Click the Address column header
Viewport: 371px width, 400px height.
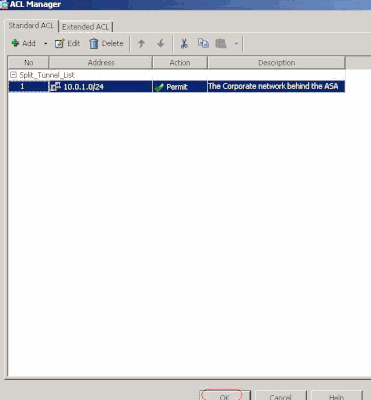click(101, 63)
